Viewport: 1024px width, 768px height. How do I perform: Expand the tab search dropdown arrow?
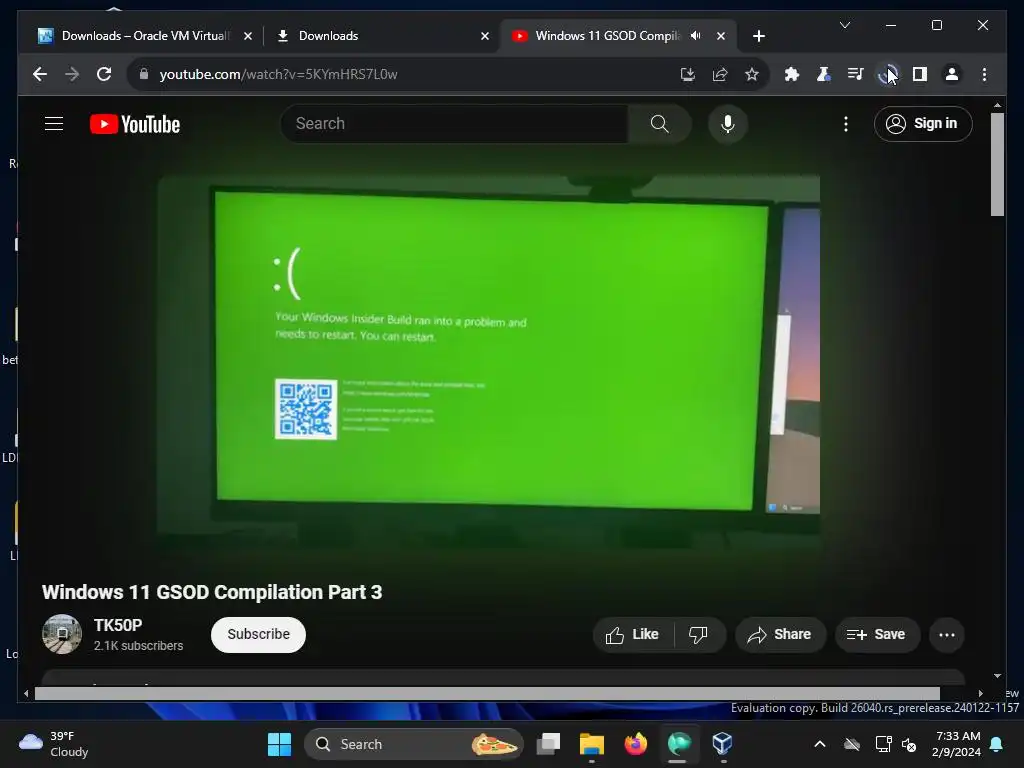(844, 25)
